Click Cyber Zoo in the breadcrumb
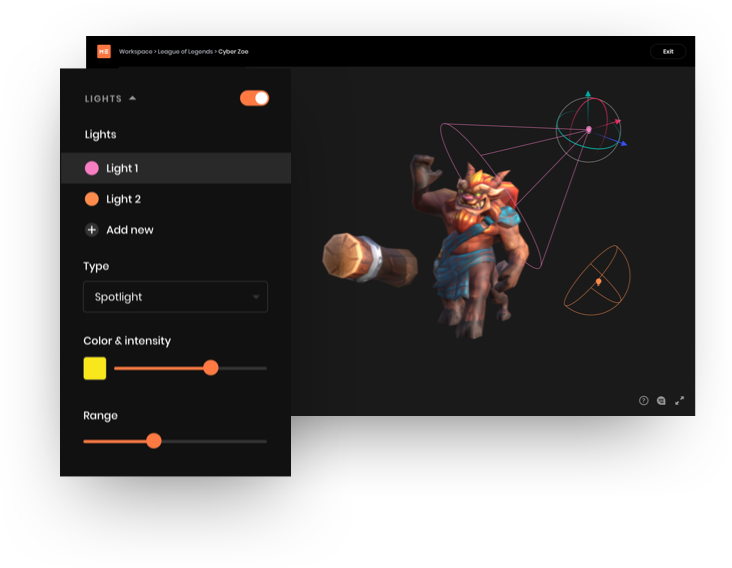This screenshot has width=732, height=568. click(233, 52)
